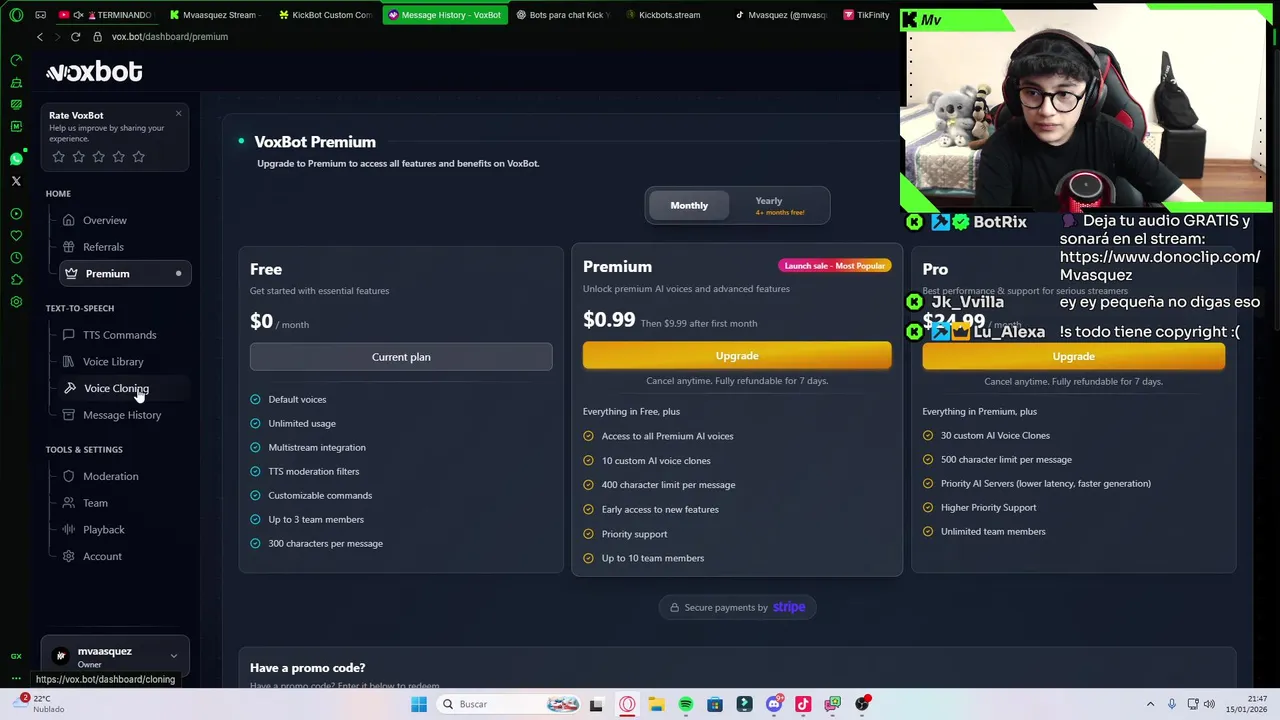This screenshot has height=720, width=1280.
Task: Open the taskbar weather widget Nublado
Action: click(x=40, y=703)
